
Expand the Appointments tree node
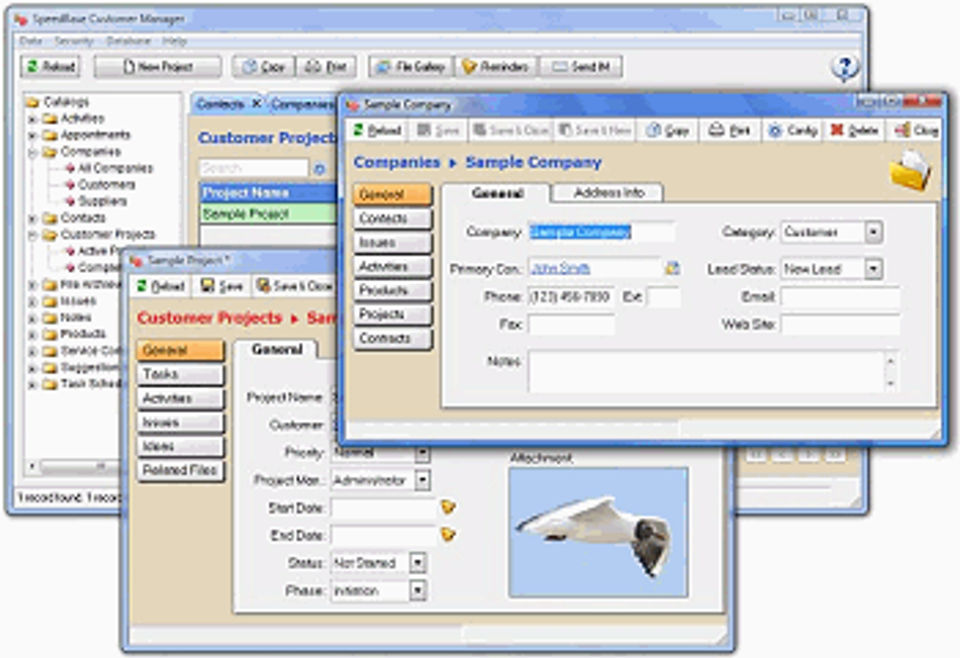point(32,135)
